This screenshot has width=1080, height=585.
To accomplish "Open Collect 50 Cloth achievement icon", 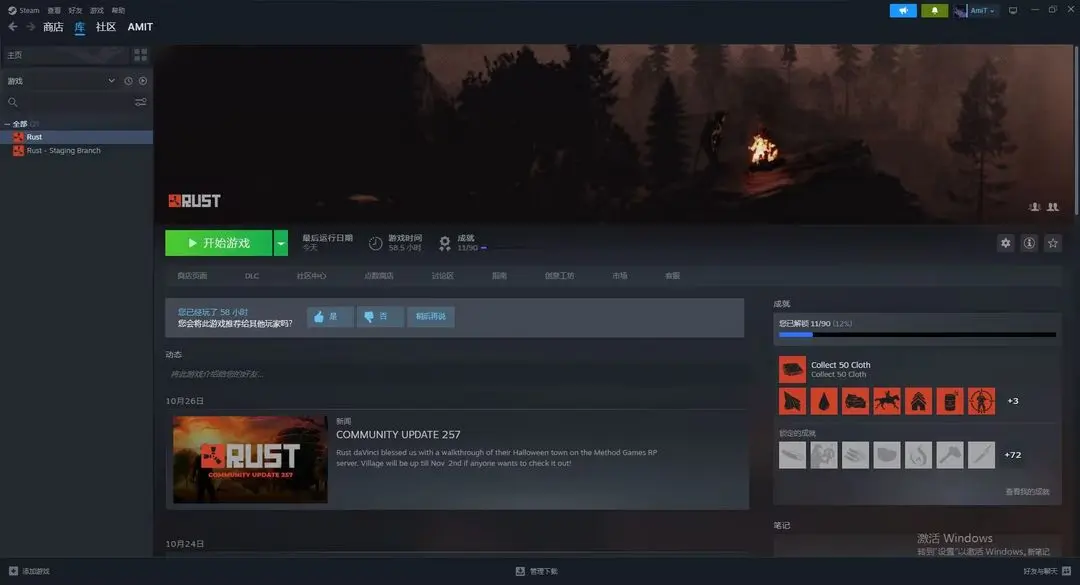I will (x=792, y=369).
